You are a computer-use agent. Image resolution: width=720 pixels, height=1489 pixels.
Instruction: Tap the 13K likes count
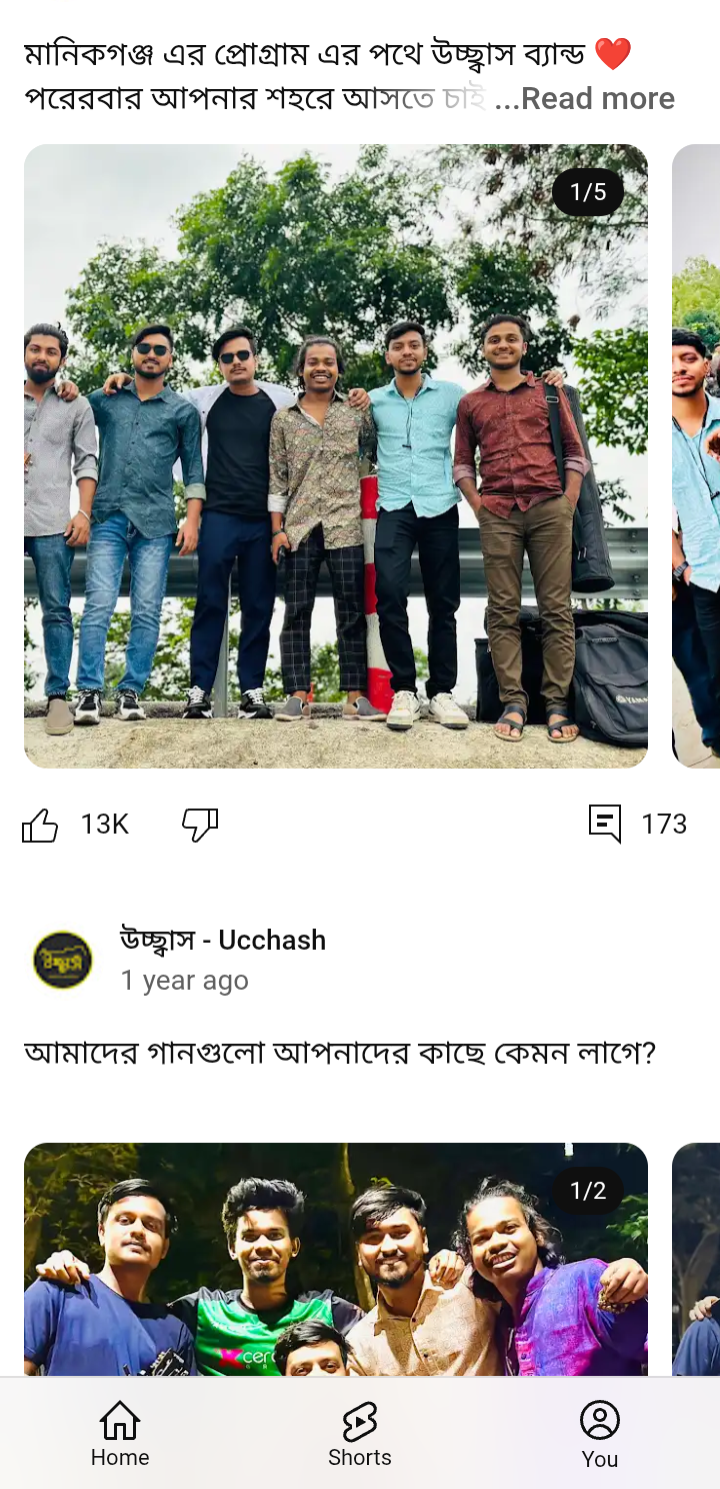click(105, 824)
